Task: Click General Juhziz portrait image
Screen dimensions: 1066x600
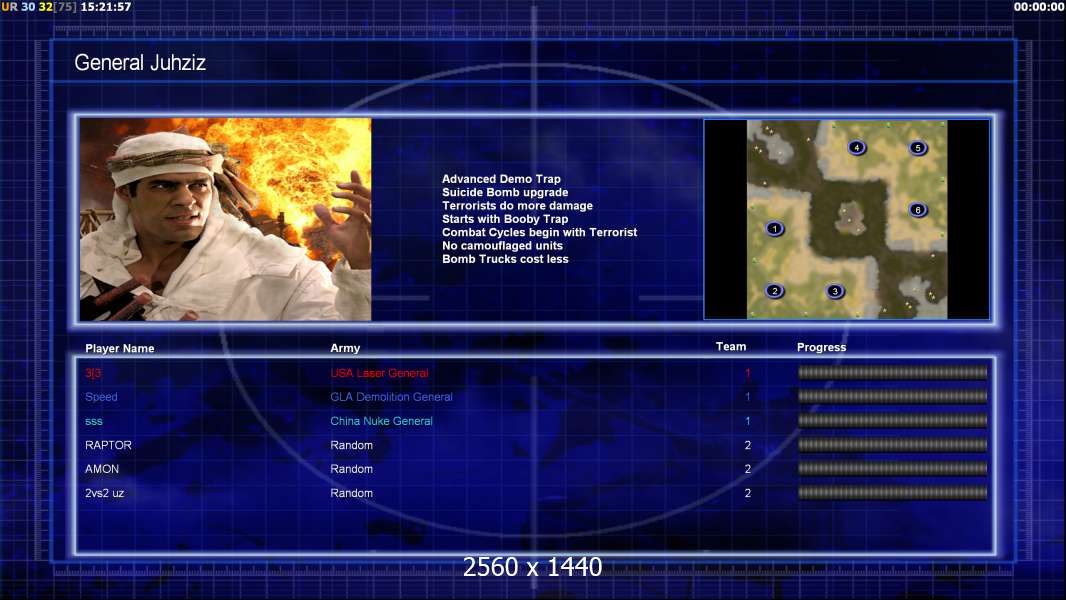Action: click(226, 219)
